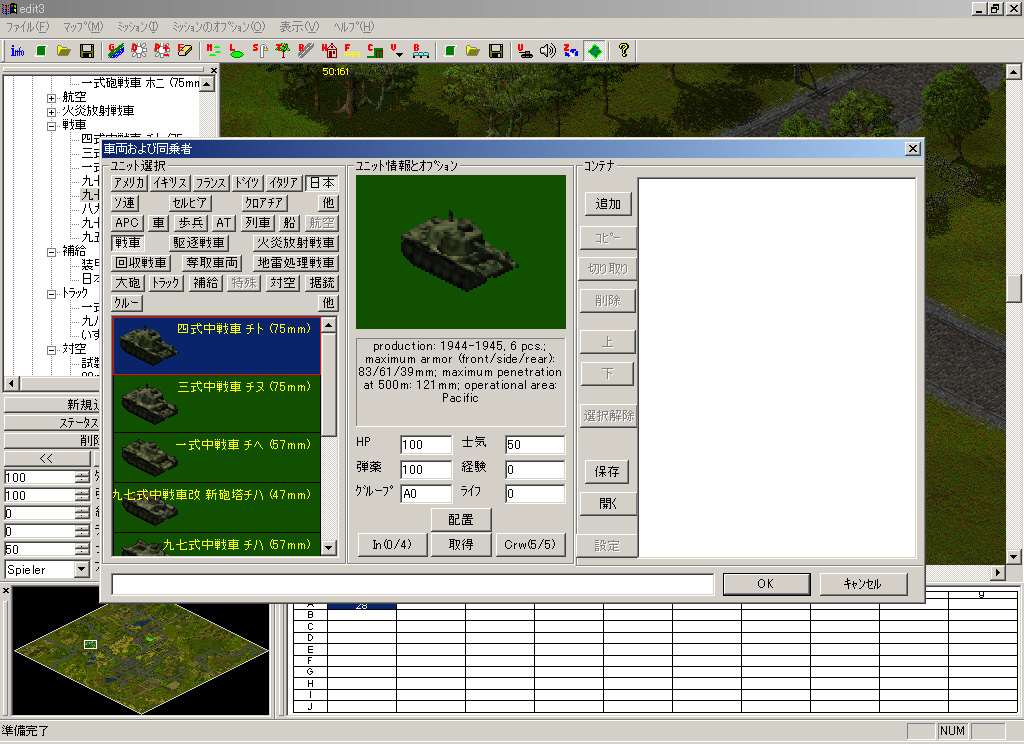The image size is (1024, 744).
Task: Toggle the 駆逐戦車 unit type filter
Action: [199, 243]
